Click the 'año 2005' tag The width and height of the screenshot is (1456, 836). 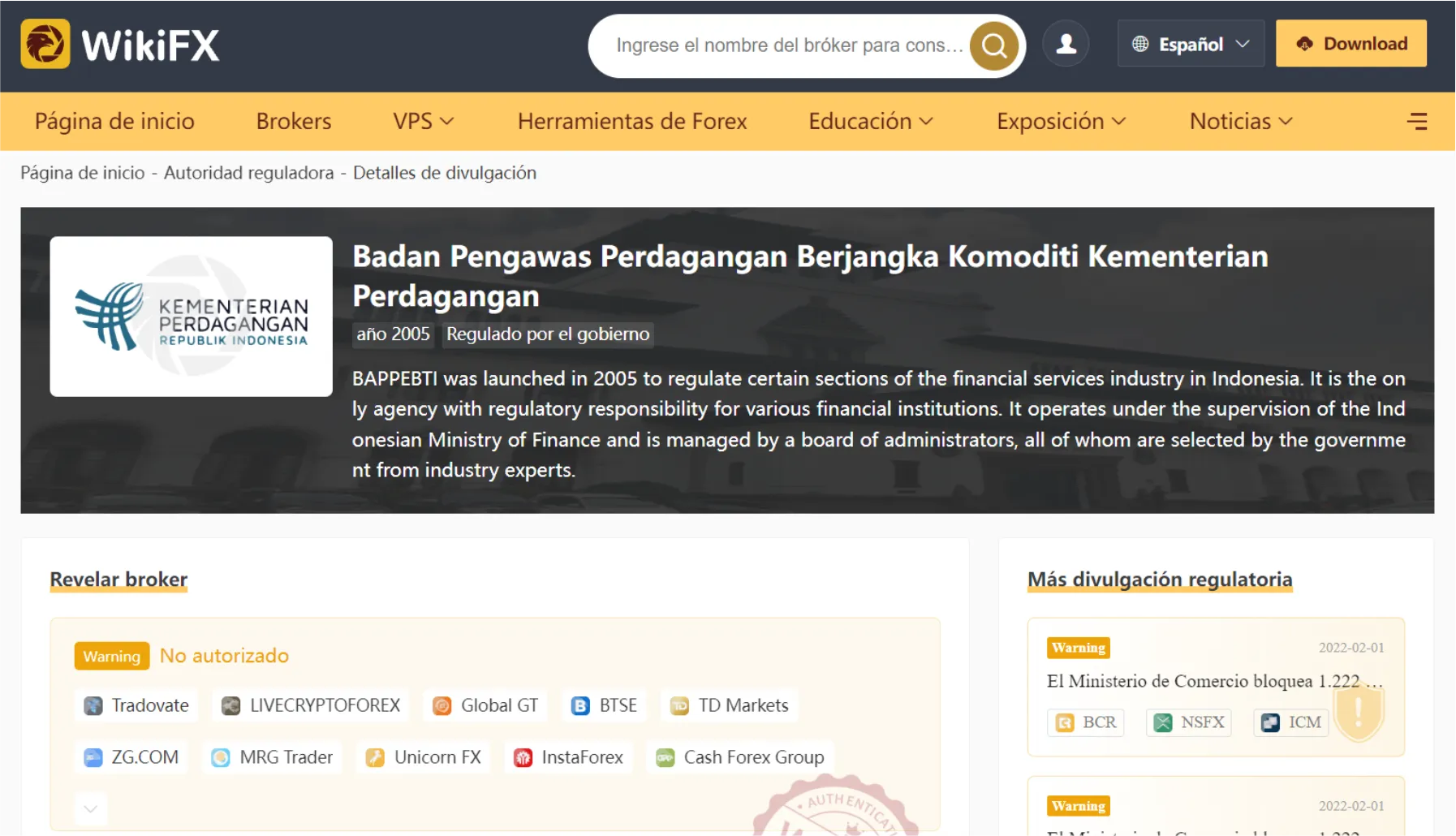[x=393, y=334]
